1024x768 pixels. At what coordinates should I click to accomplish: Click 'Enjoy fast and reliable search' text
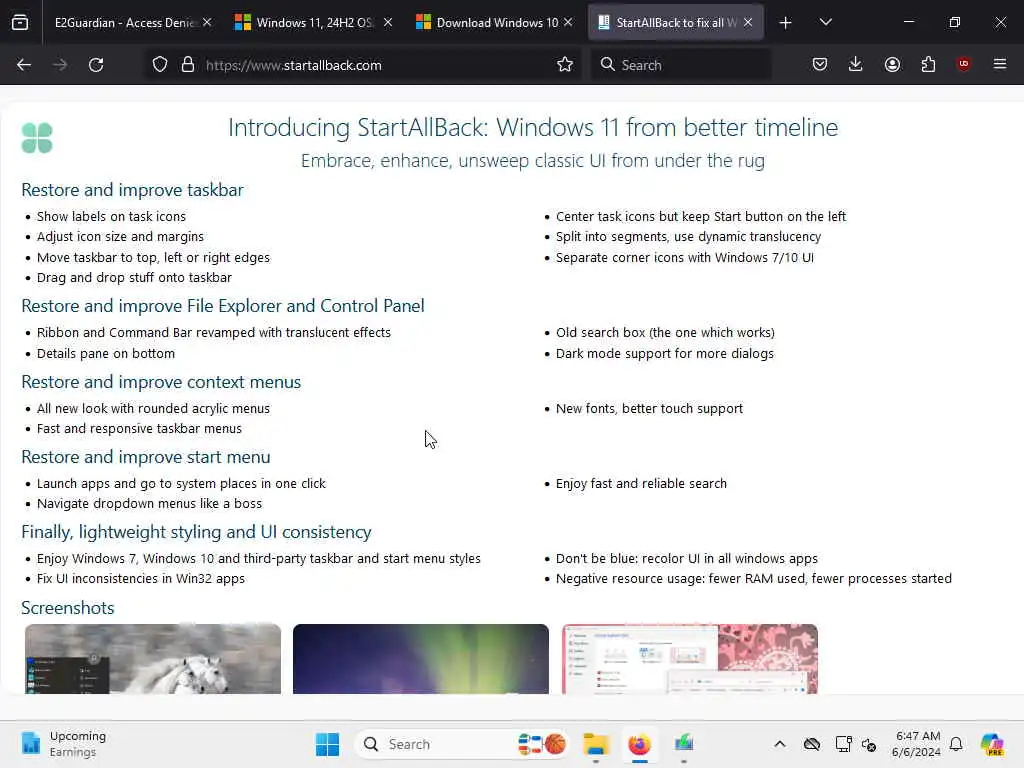[x=641, y=483]
